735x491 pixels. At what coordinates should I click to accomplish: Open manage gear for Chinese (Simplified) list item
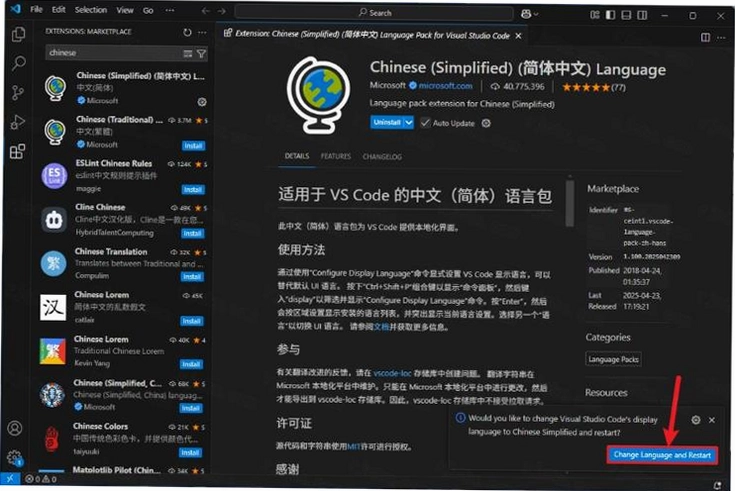pyautogui.click(x=202, y=102)
